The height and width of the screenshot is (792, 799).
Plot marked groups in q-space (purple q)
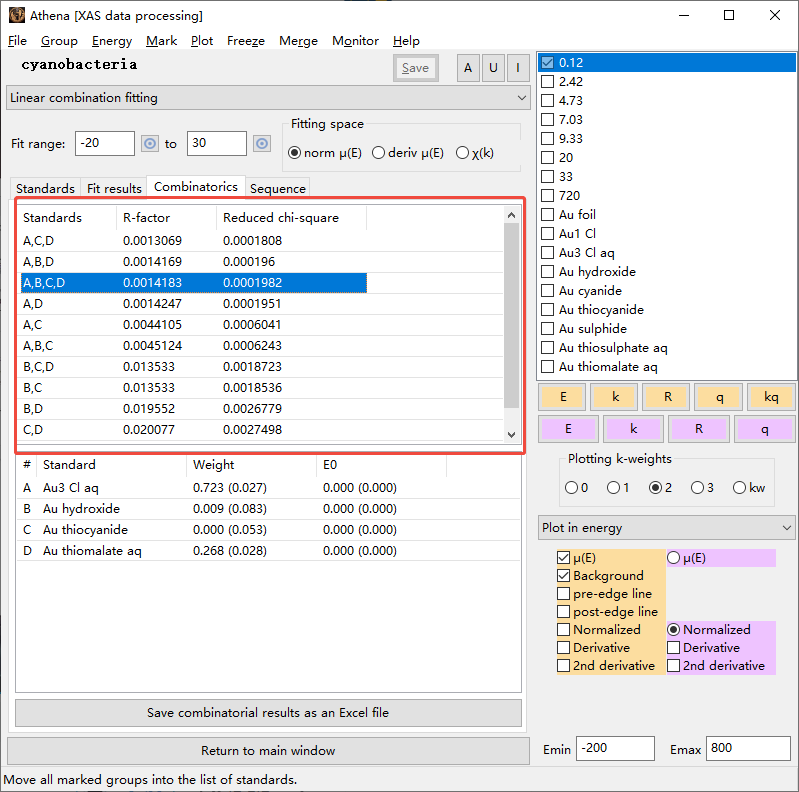coord(764,429)
